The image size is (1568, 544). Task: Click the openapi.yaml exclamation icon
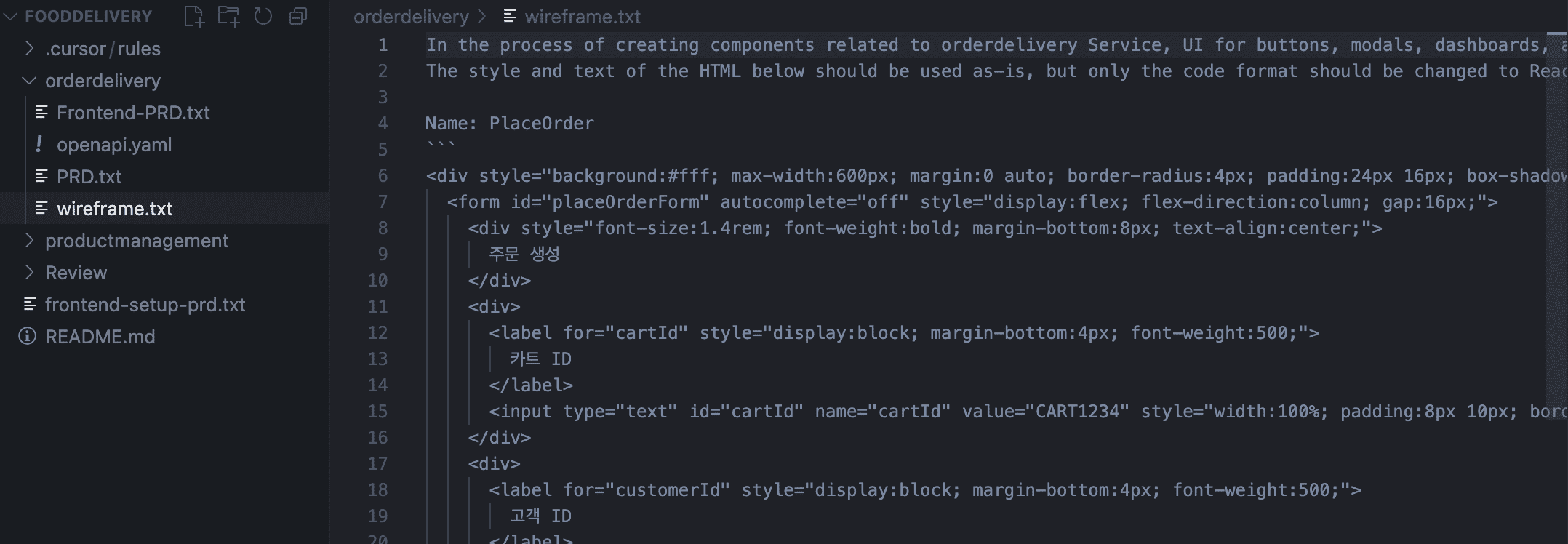coord(39,145)
